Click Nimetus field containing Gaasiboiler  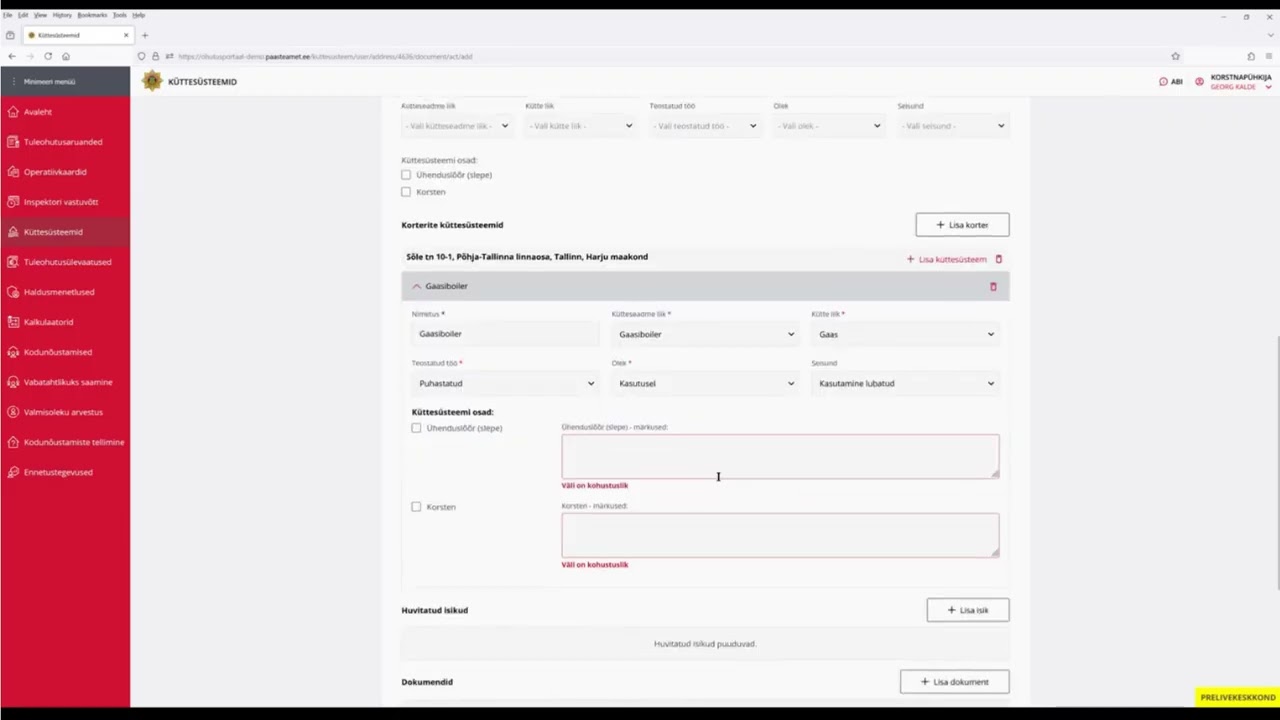click(x=506, y=334)
